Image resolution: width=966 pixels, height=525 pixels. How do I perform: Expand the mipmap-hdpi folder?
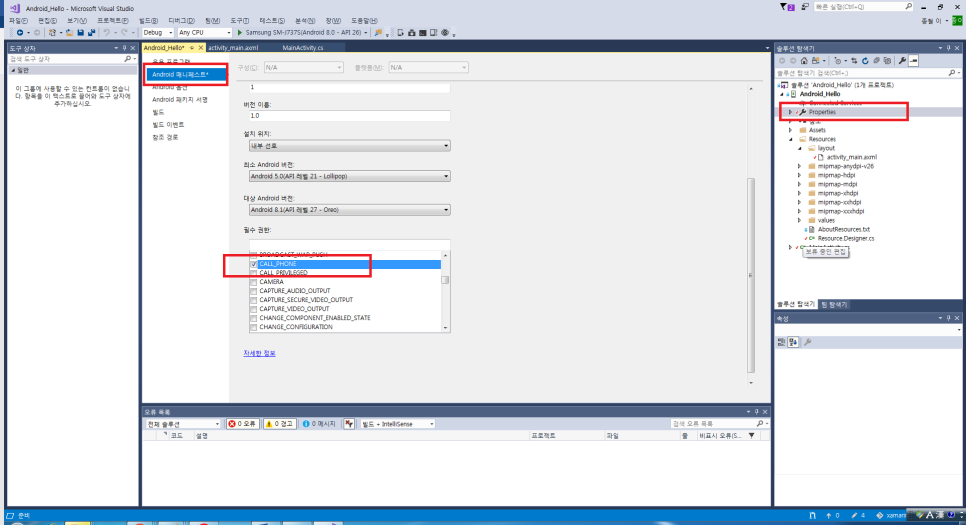coord(800,175)
